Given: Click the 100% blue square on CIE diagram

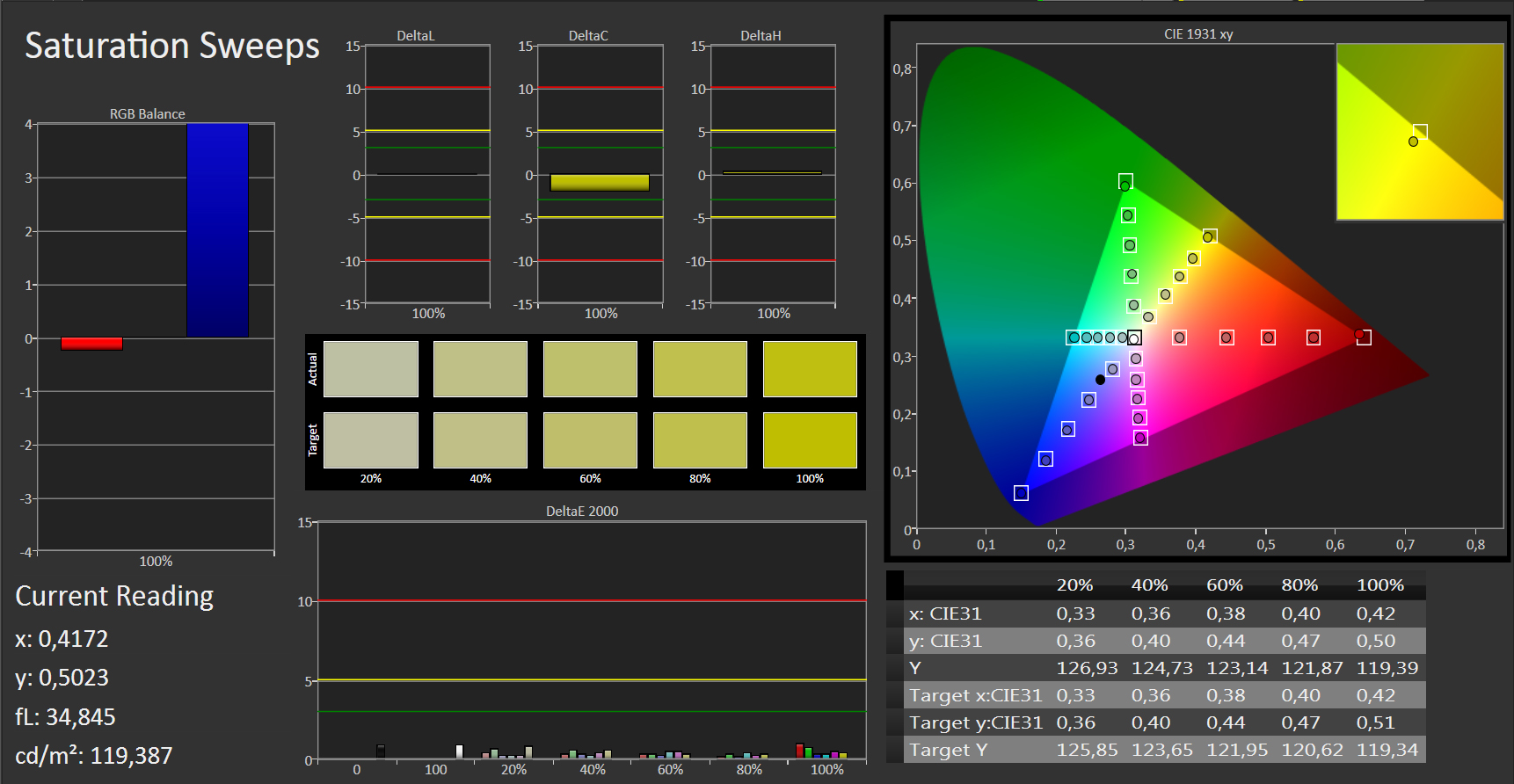Looking at the screenshot, I should (1021, 493).
